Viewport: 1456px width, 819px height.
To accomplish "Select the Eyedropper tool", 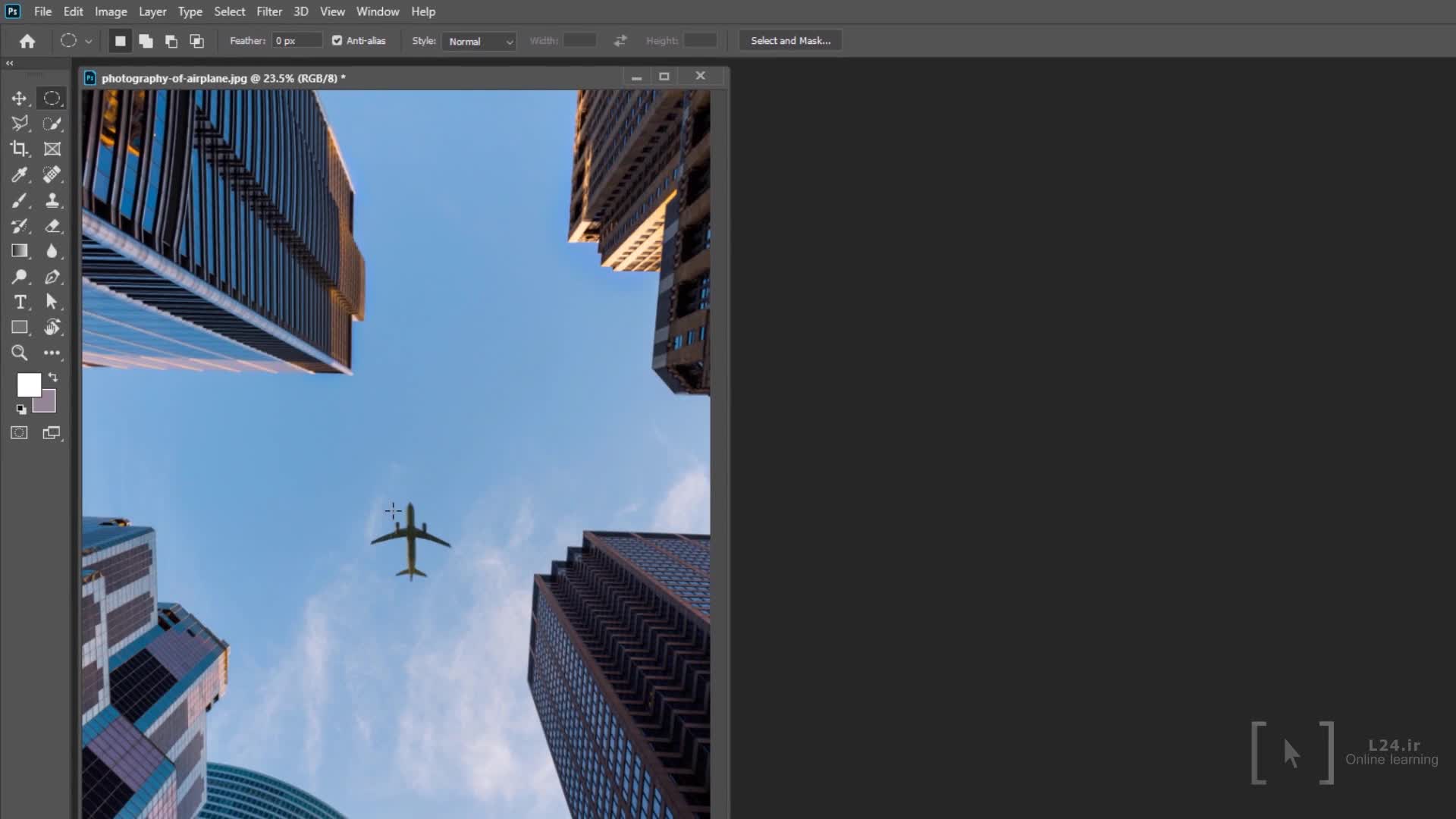I will tap(19, 175).
